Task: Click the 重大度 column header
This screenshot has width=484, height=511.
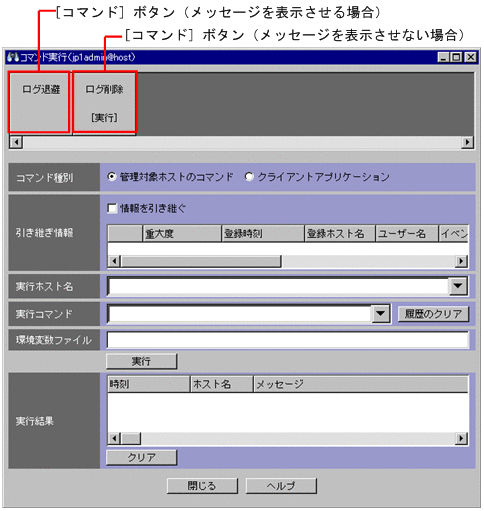Action: (182, 233)
